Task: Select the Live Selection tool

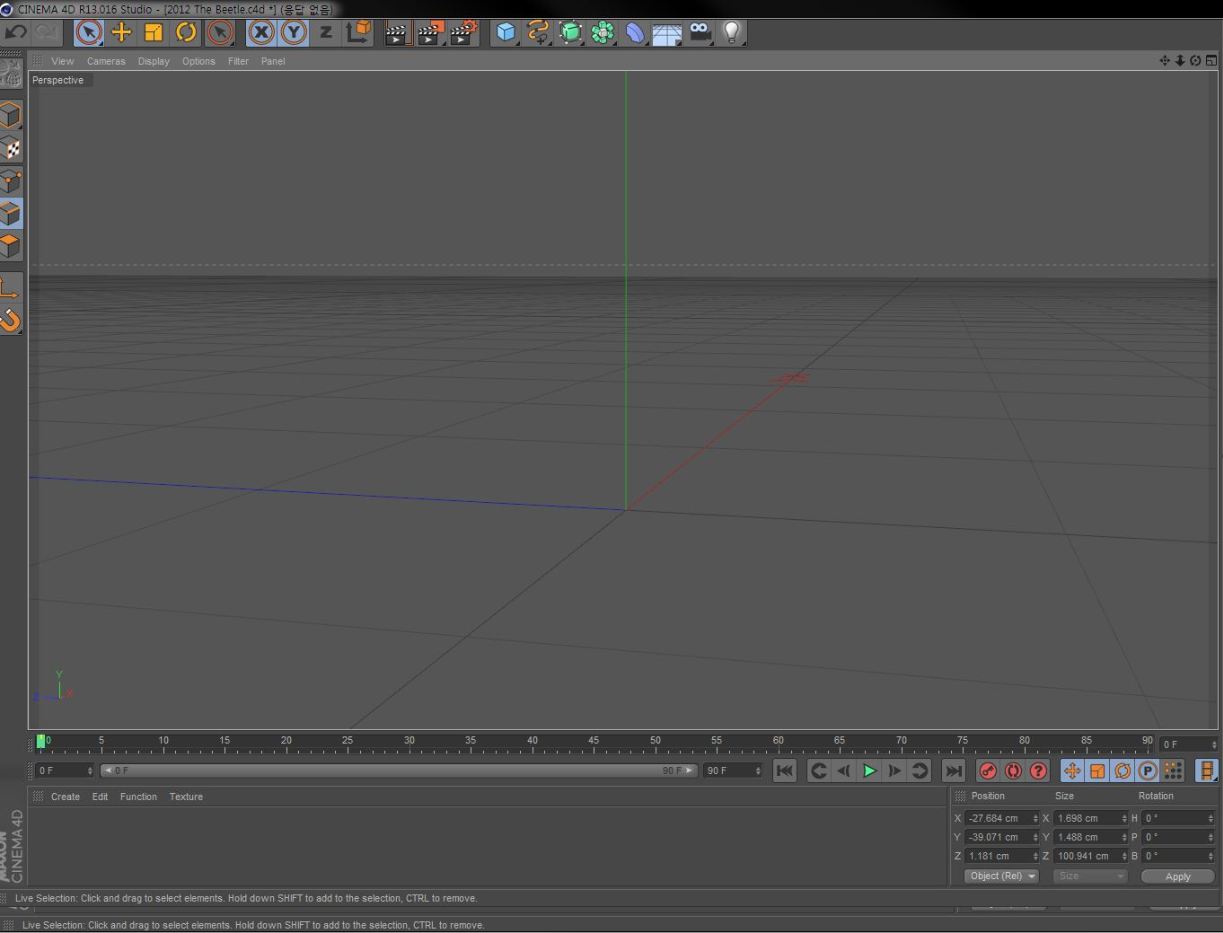Action: coord(89,33)
